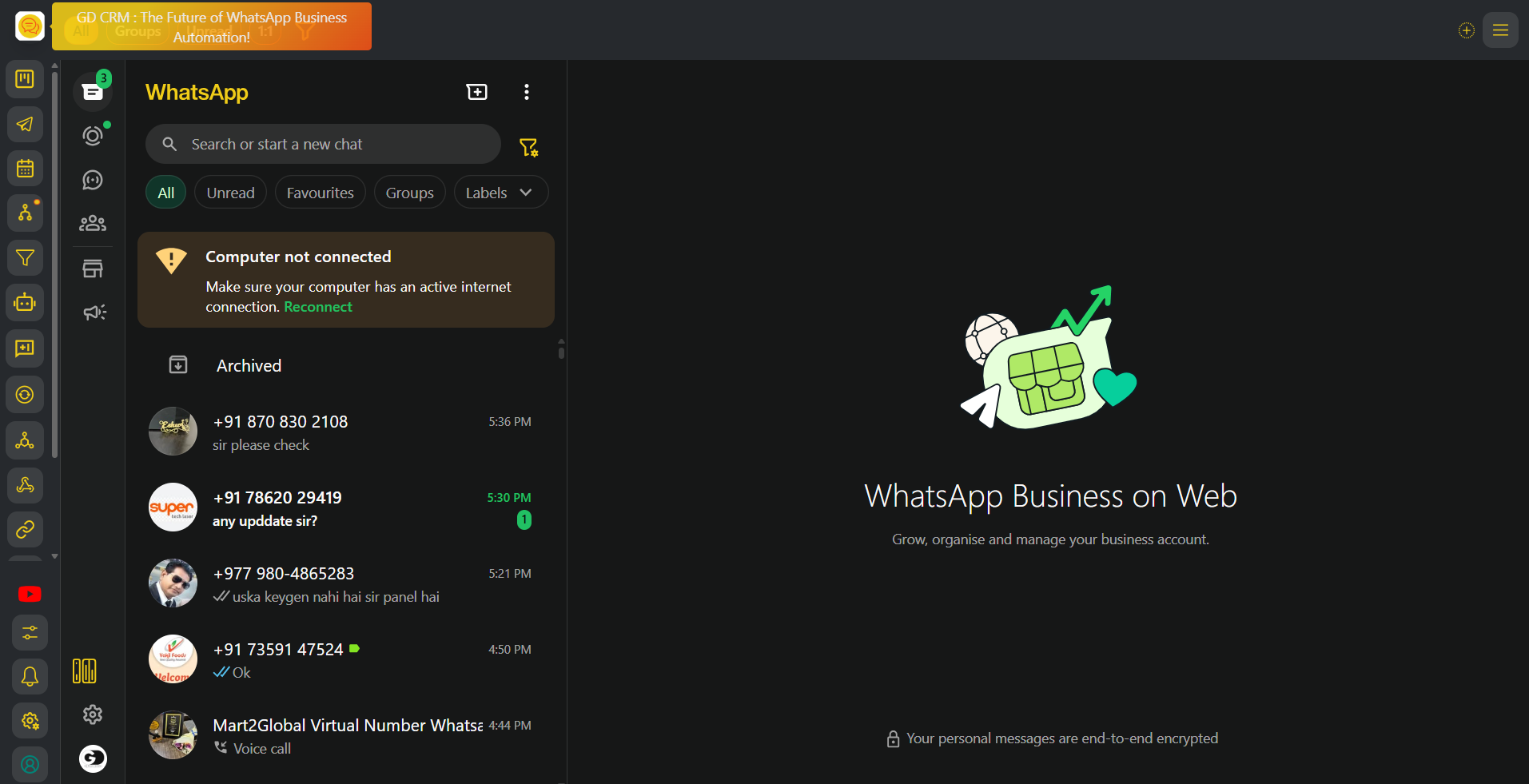
Task: Click the circled plus icon at top right
Action: click(1466, 30)
